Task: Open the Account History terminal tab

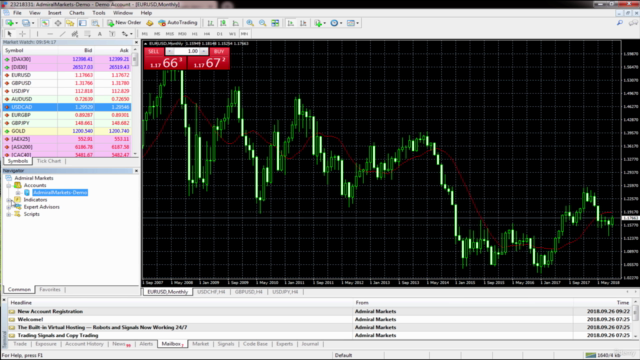Action: point(84,344)
